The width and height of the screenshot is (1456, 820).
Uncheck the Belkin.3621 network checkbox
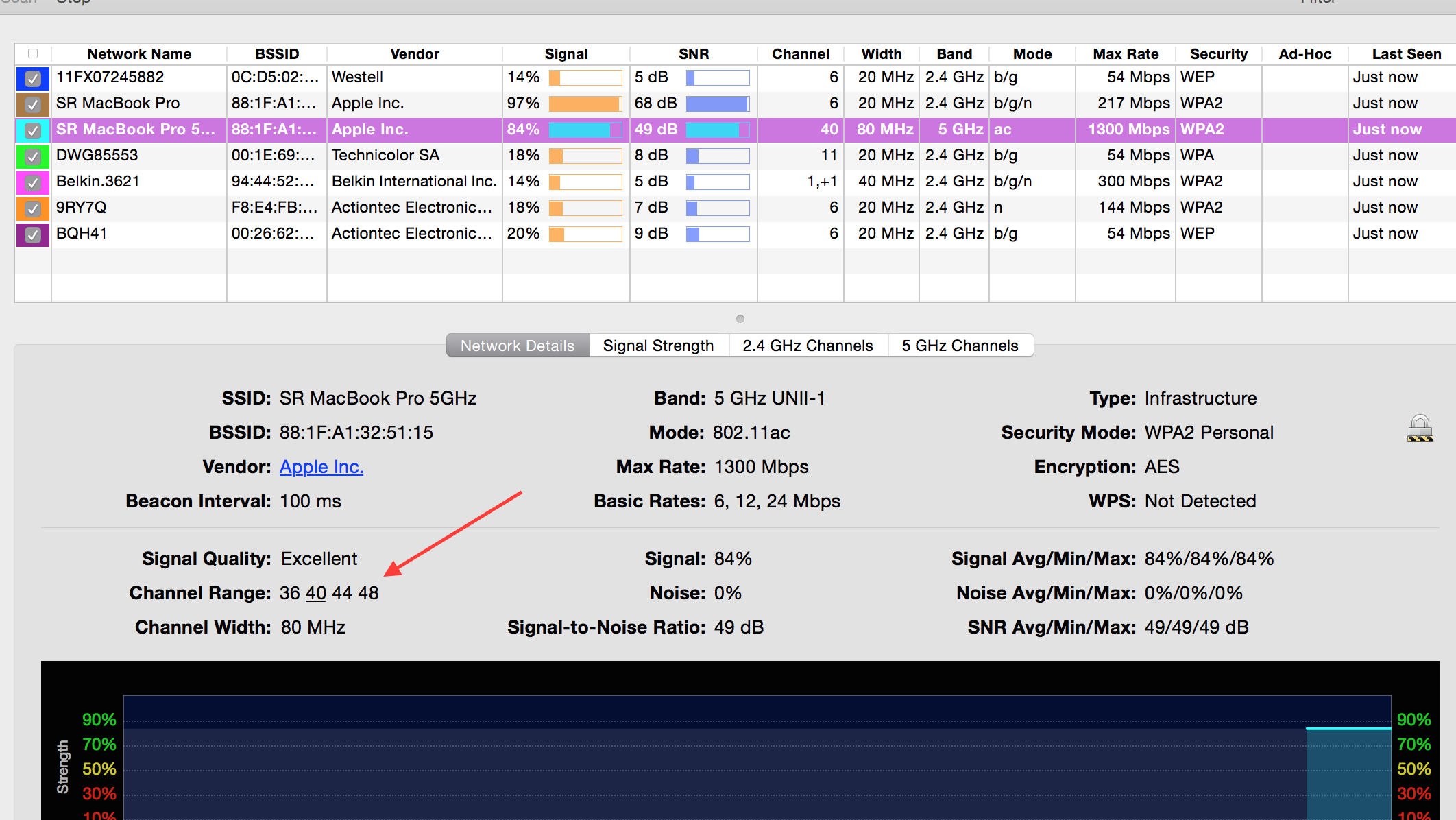[32, 183]
